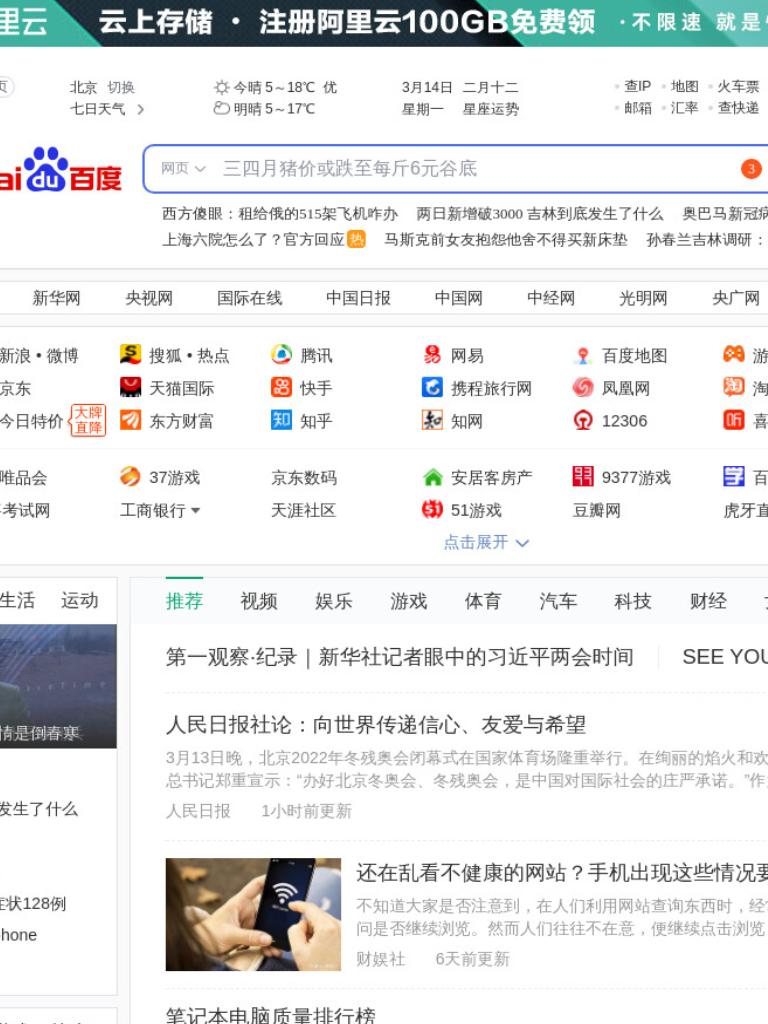Click the 51 Games icon
768x1024 pixels.
pyautogui.click(x=432, y=509)
